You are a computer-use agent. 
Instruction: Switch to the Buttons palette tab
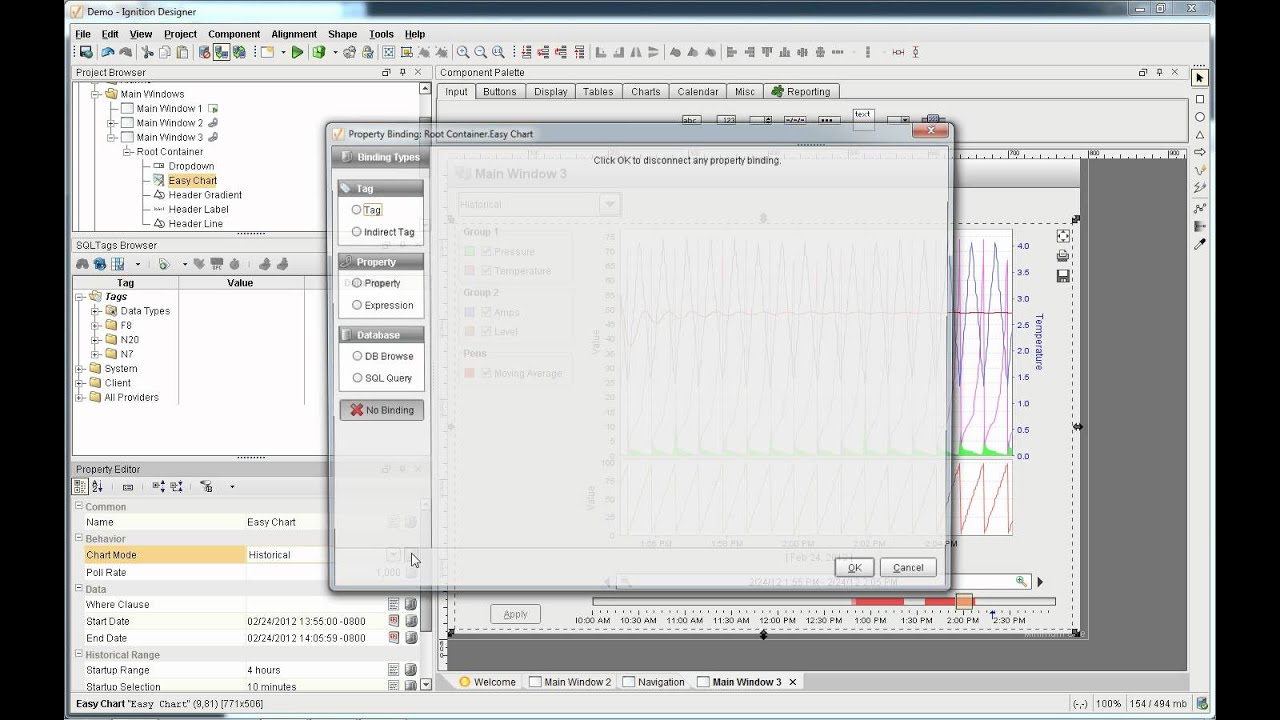[x=499, y=92]
